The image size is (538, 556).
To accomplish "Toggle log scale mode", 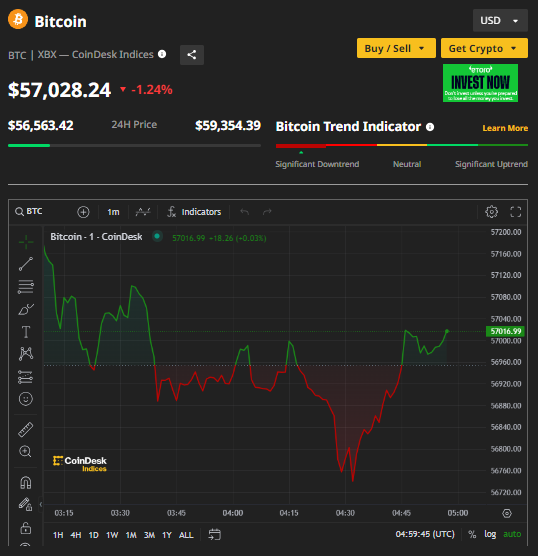I will click(x=490, y=534).
